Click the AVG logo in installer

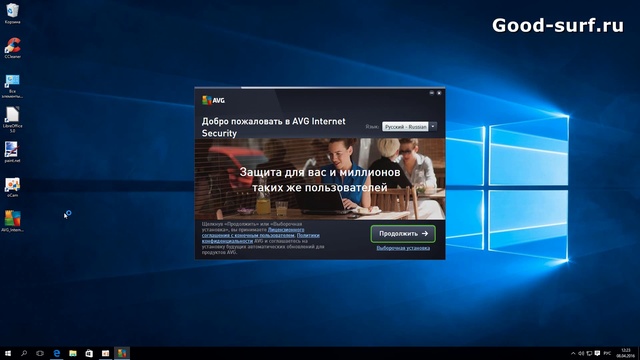point(213,100)
